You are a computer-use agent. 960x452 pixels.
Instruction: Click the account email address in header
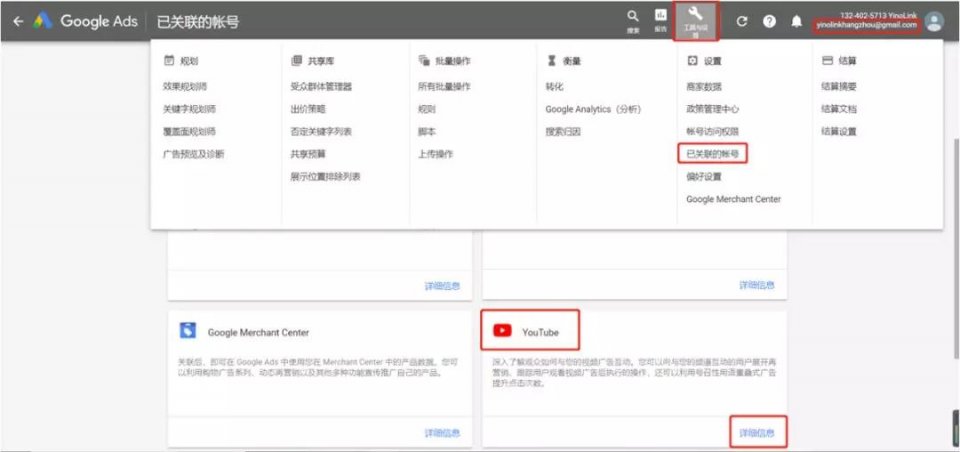click(866, 25)
